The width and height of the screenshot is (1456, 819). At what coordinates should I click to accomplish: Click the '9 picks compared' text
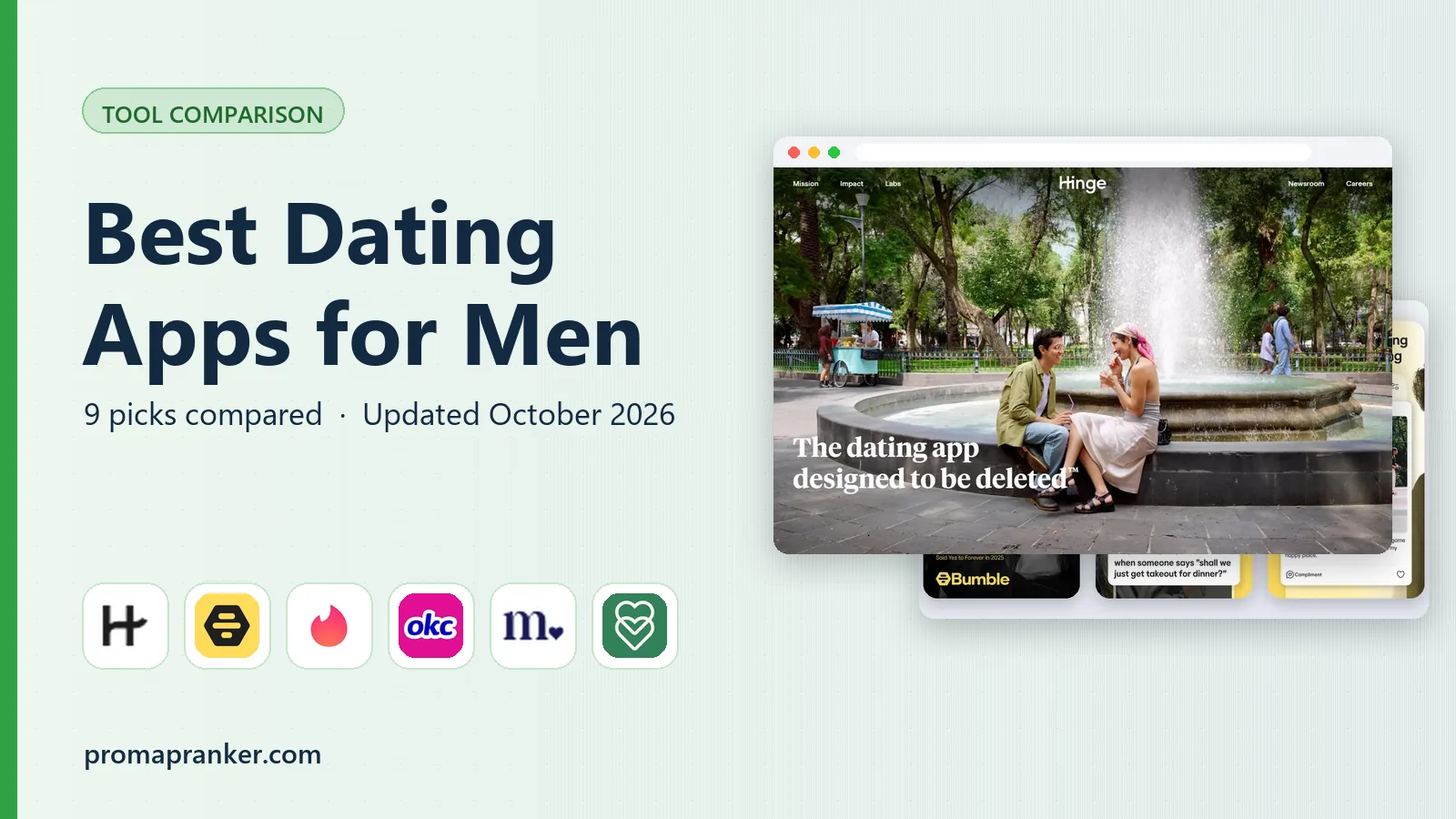[x=203, y=415]
